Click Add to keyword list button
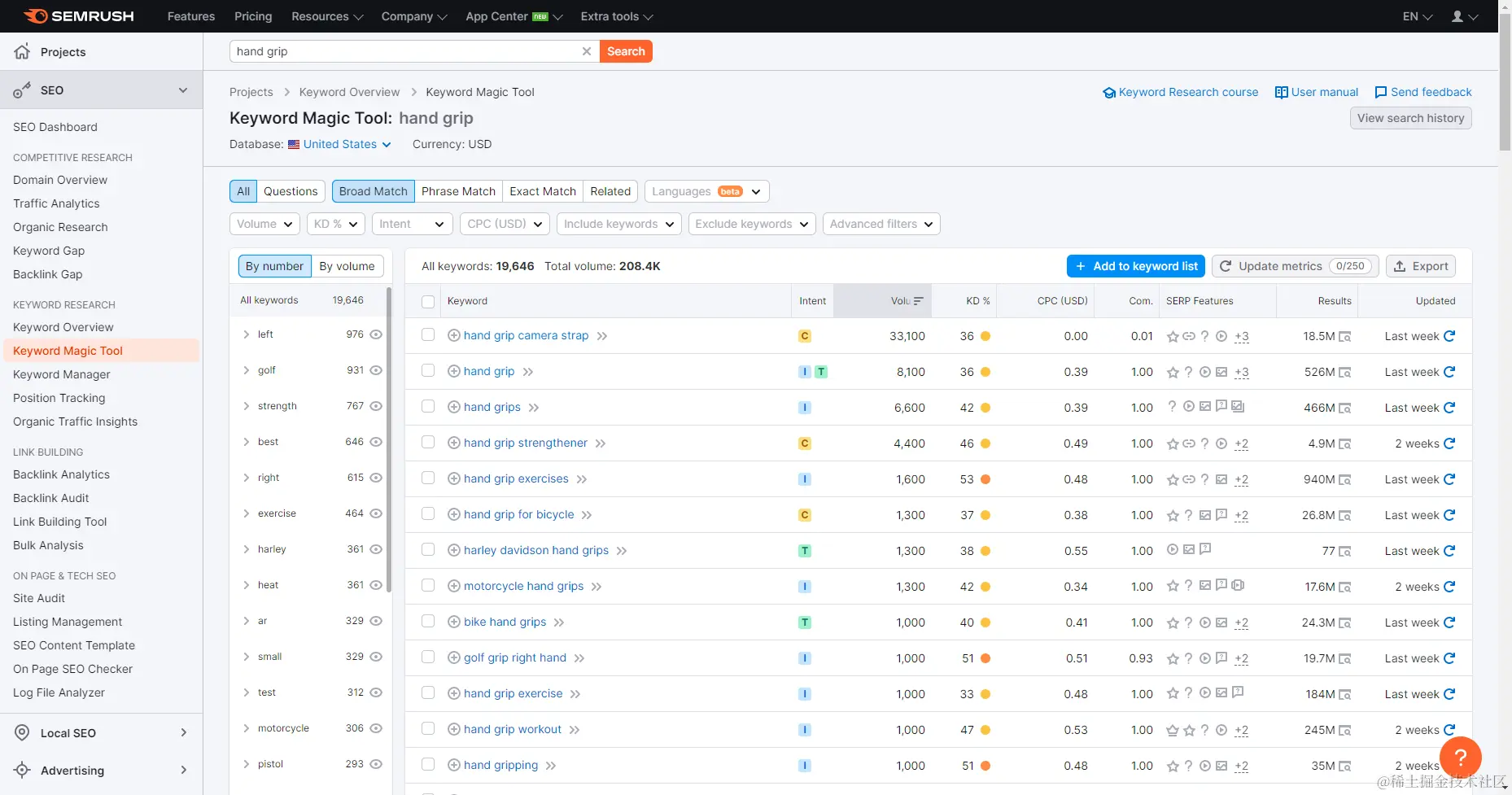1512x795 pixels. click(1136, 266)
